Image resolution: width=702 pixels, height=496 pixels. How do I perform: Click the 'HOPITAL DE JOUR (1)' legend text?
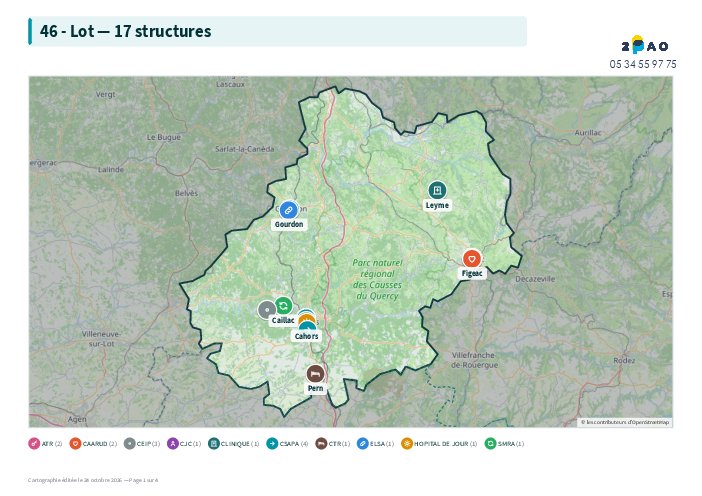445,444
